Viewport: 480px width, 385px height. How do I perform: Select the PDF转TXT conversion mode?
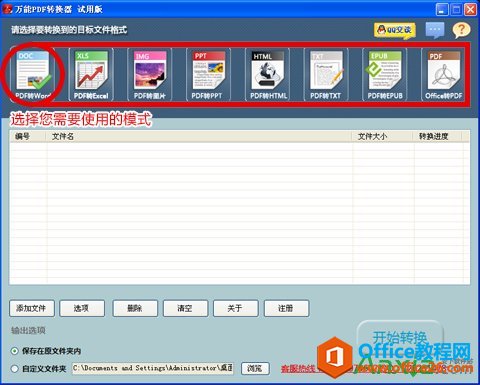click(326, 74)
